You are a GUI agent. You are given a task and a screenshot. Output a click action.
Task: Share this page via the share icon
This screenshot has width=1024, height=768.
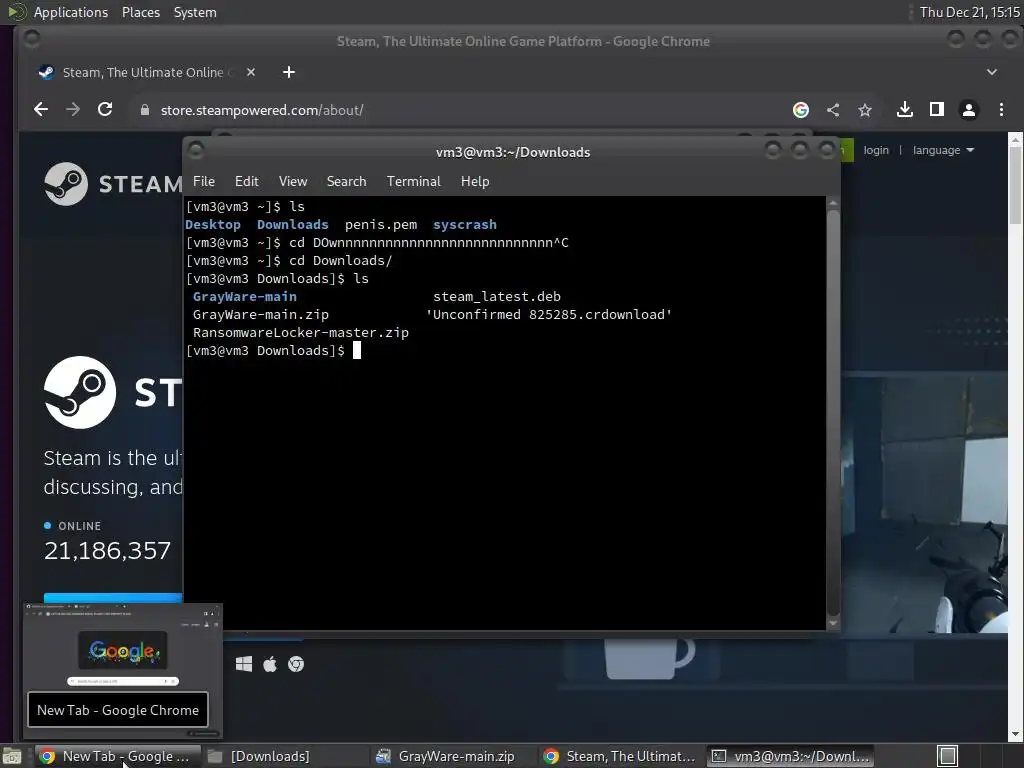point(833,110)
